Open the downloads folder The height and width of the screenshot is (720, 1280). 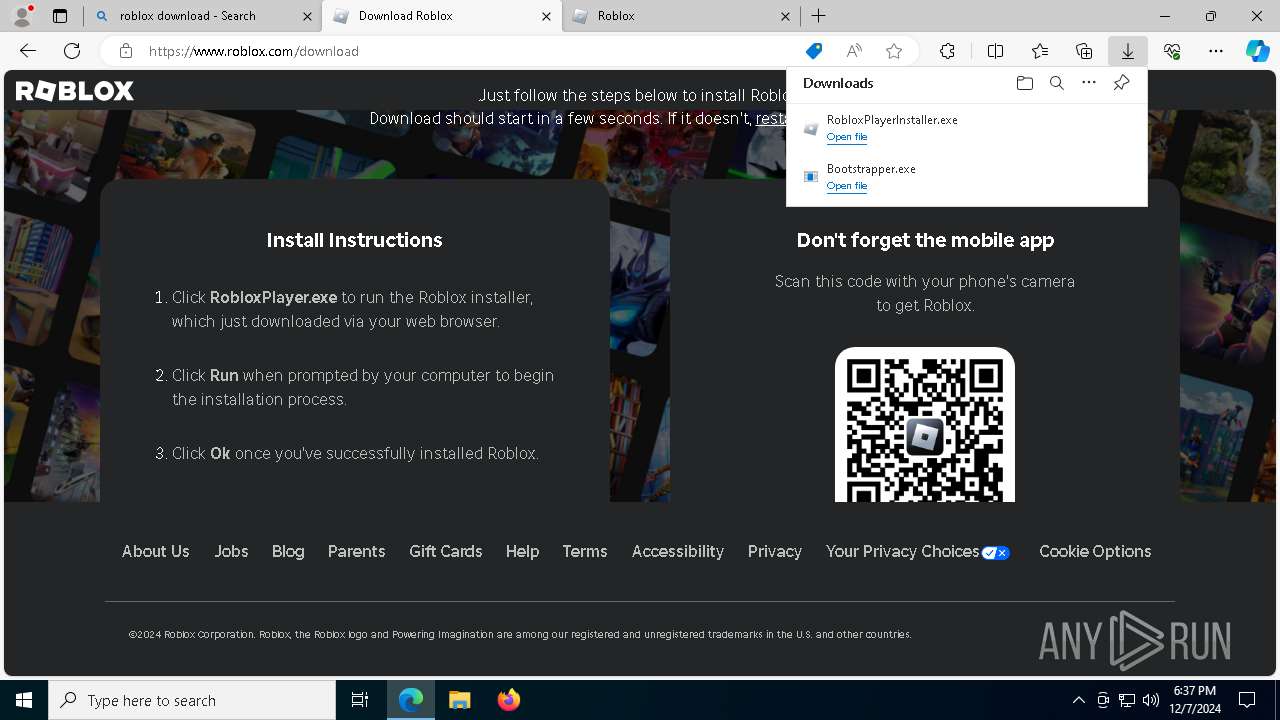[x=1024, y=83]
